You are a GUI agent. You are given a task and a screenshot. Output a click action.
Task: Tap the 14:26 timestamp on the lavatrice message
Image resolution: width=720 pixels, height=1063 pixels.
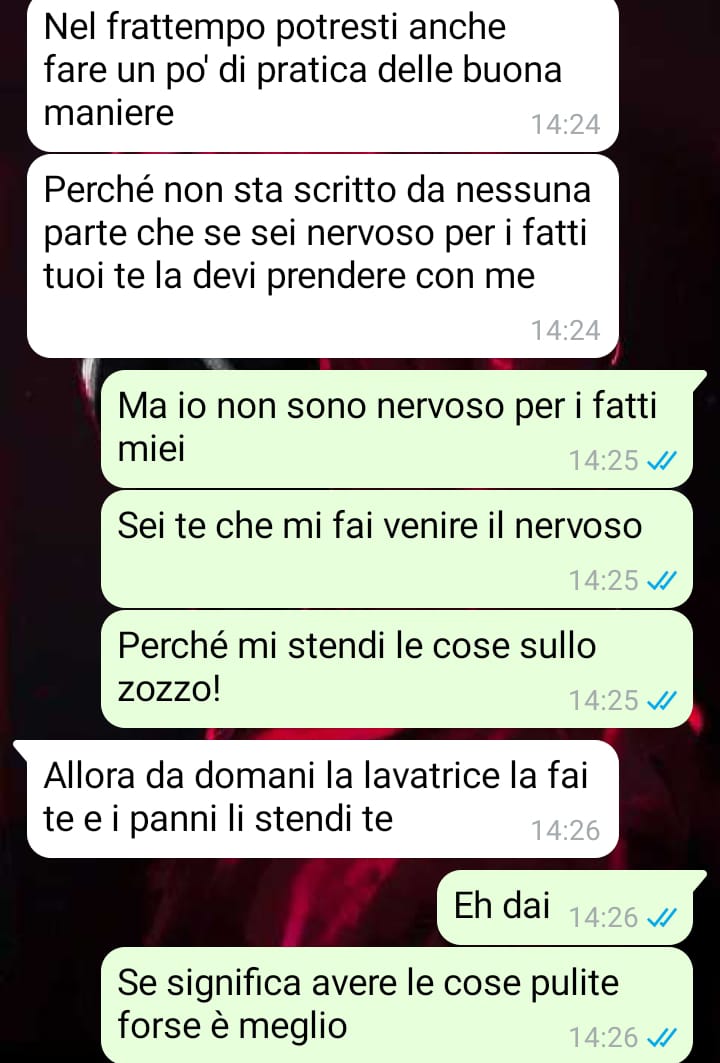[x=565, y=830]
